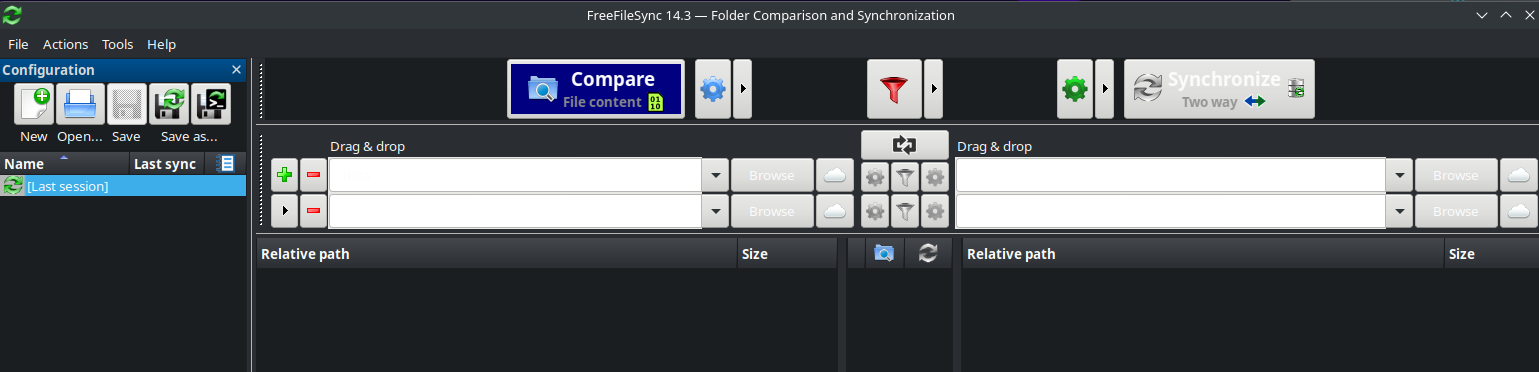Click category column header with folder-magnifier icon
This screenshot has width=1539, height=372.
884,253
